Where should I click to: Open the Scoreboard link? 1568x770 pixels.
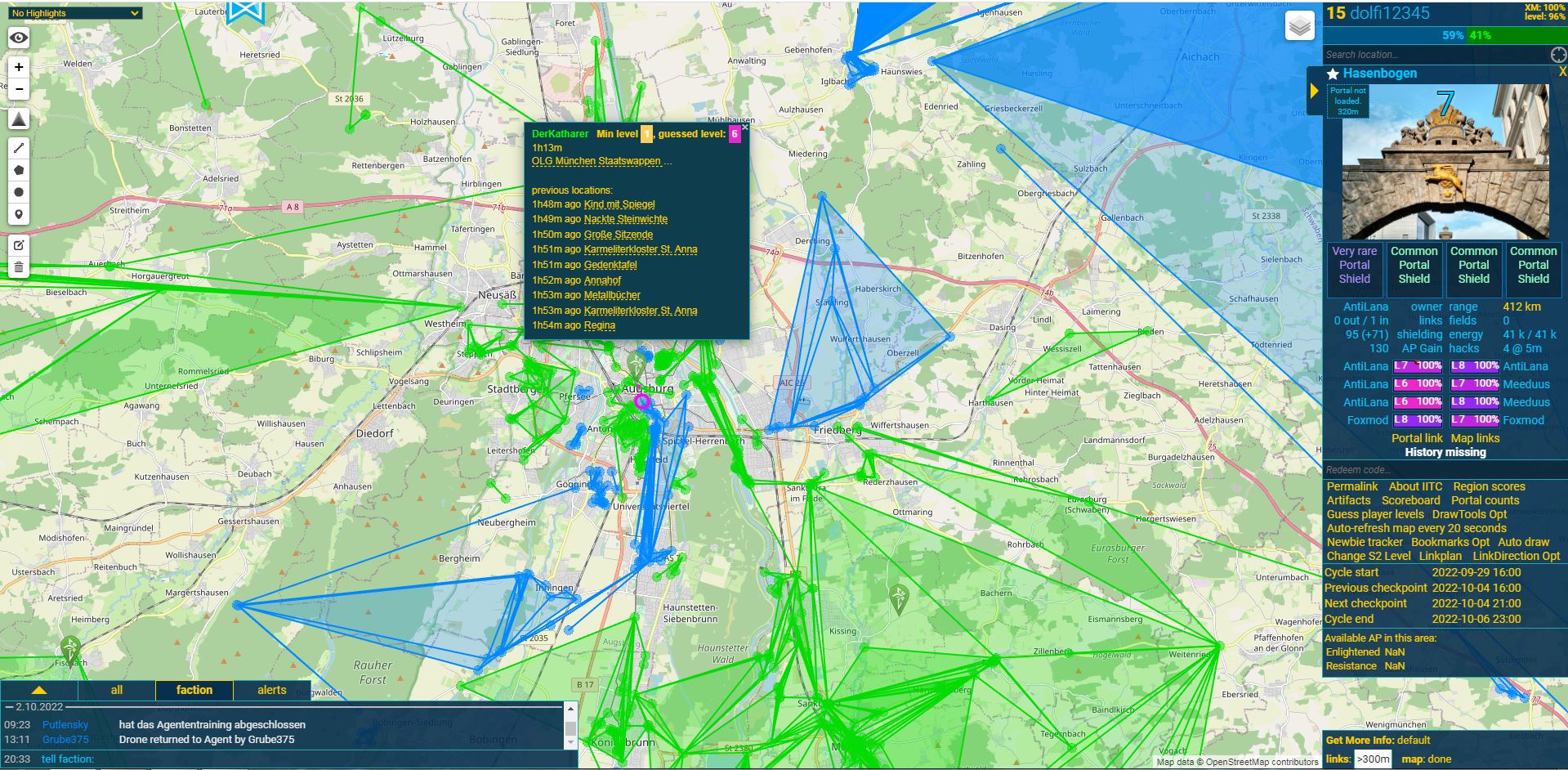[x=1410, y=500]
